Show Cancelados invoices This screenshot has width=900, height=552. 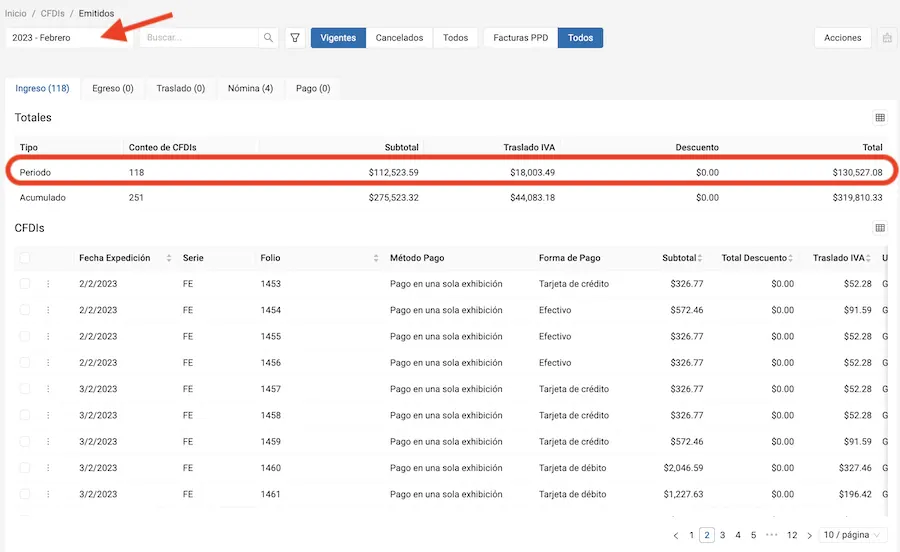click(x=399, y=38)
